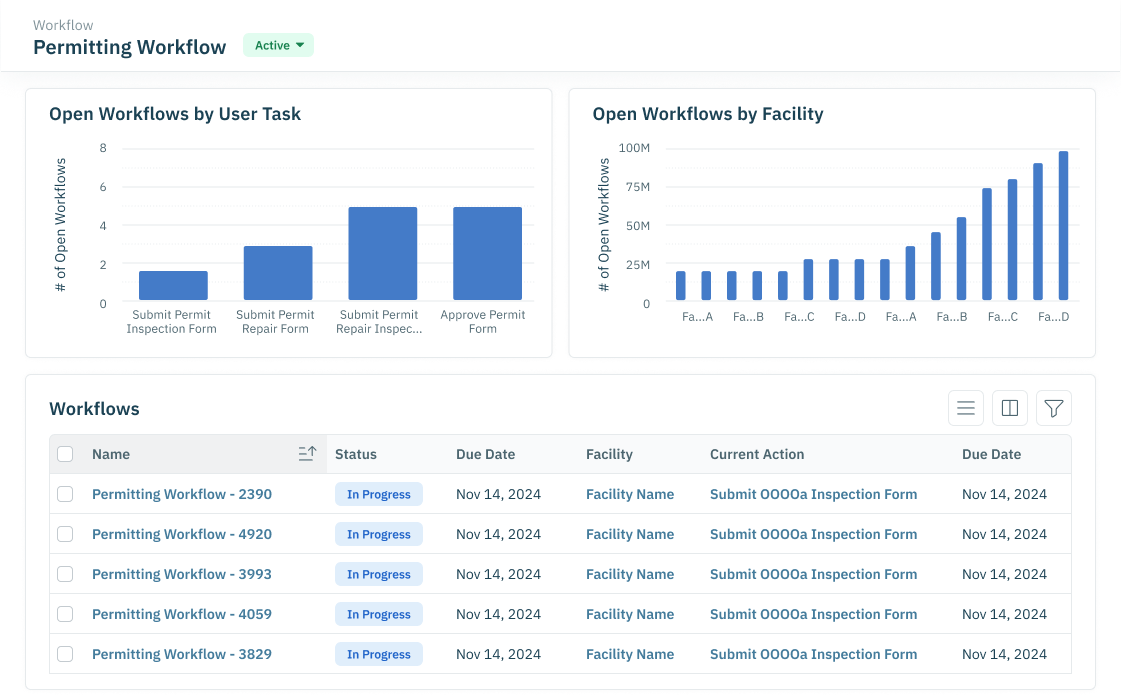Open the 3993 row's Submit OOOOa Inspection Form
Screen dimensions: 1121x696
coord(814,574)
